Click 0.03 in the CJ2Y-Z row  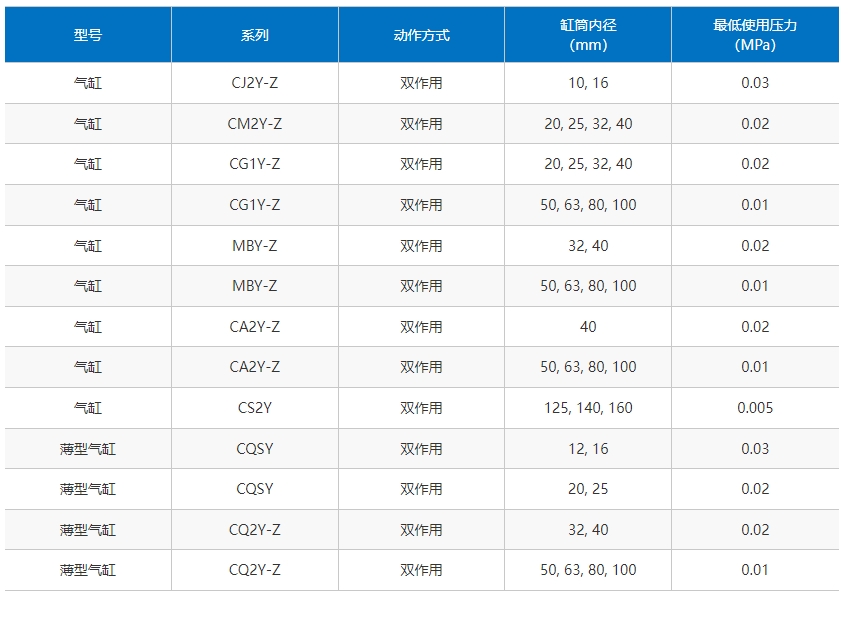pos(755,83)
